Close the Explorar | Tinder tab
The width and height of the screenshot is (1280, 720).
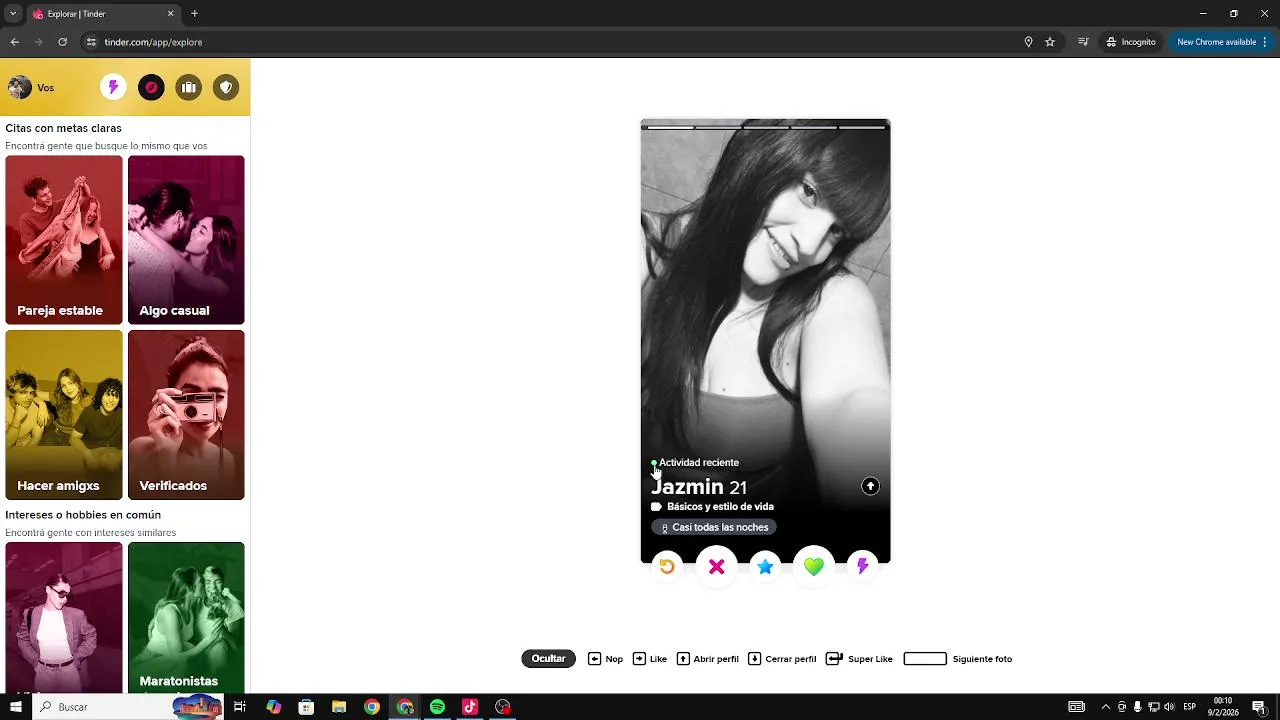[x=170, y=14]
